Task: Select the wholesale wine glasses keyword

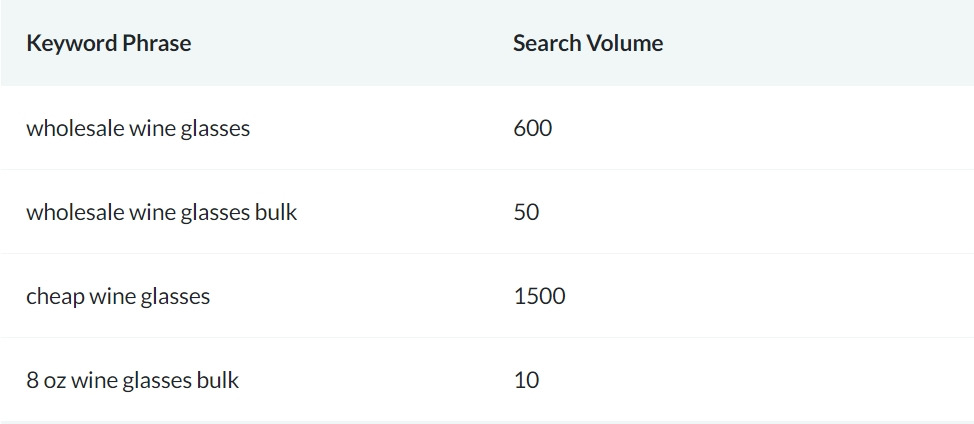Action: tap(138, 128)
